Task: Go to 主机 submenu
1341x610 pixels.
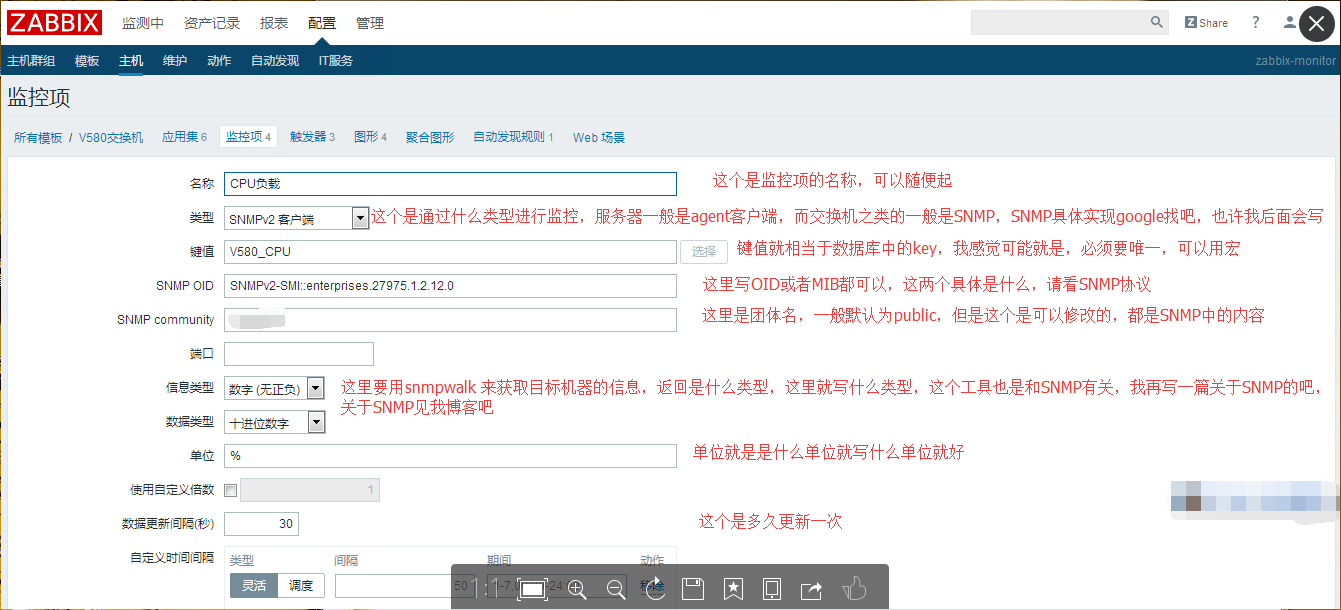Action: [x=131, y=61]
